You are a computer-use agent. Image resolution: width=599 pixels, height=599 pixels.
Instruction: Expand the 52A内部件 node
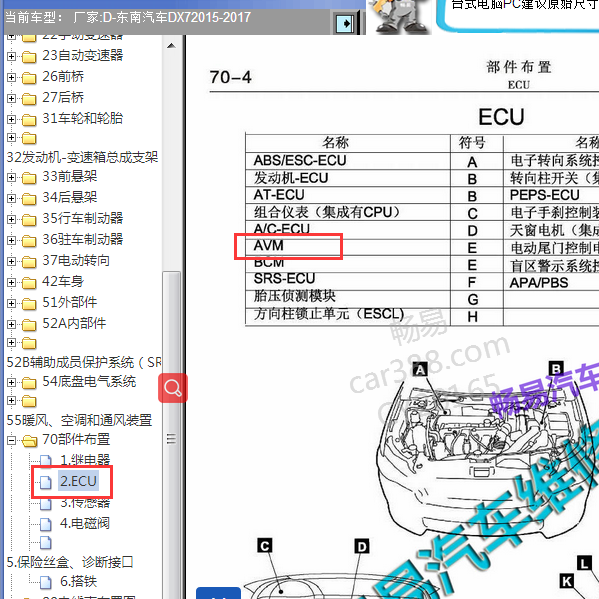coord(11,325)
